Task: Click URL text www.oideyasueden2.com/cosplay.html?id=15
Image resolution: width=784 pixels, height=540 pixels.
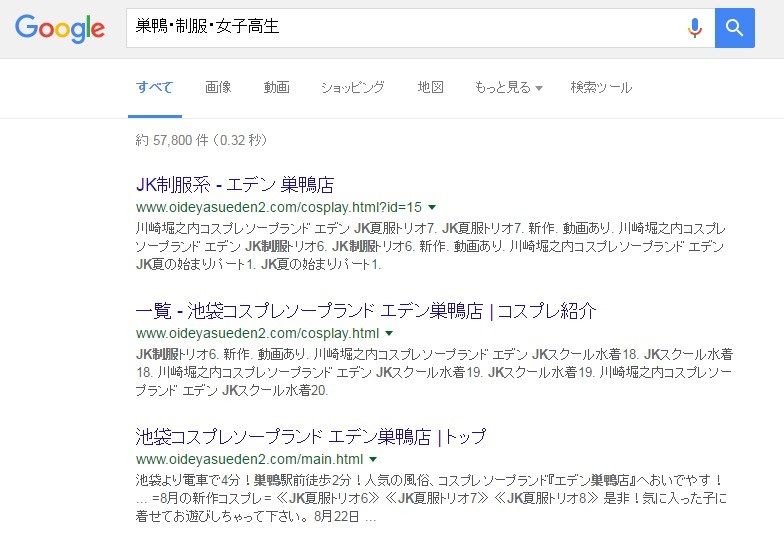Action: tap(278, 207)
